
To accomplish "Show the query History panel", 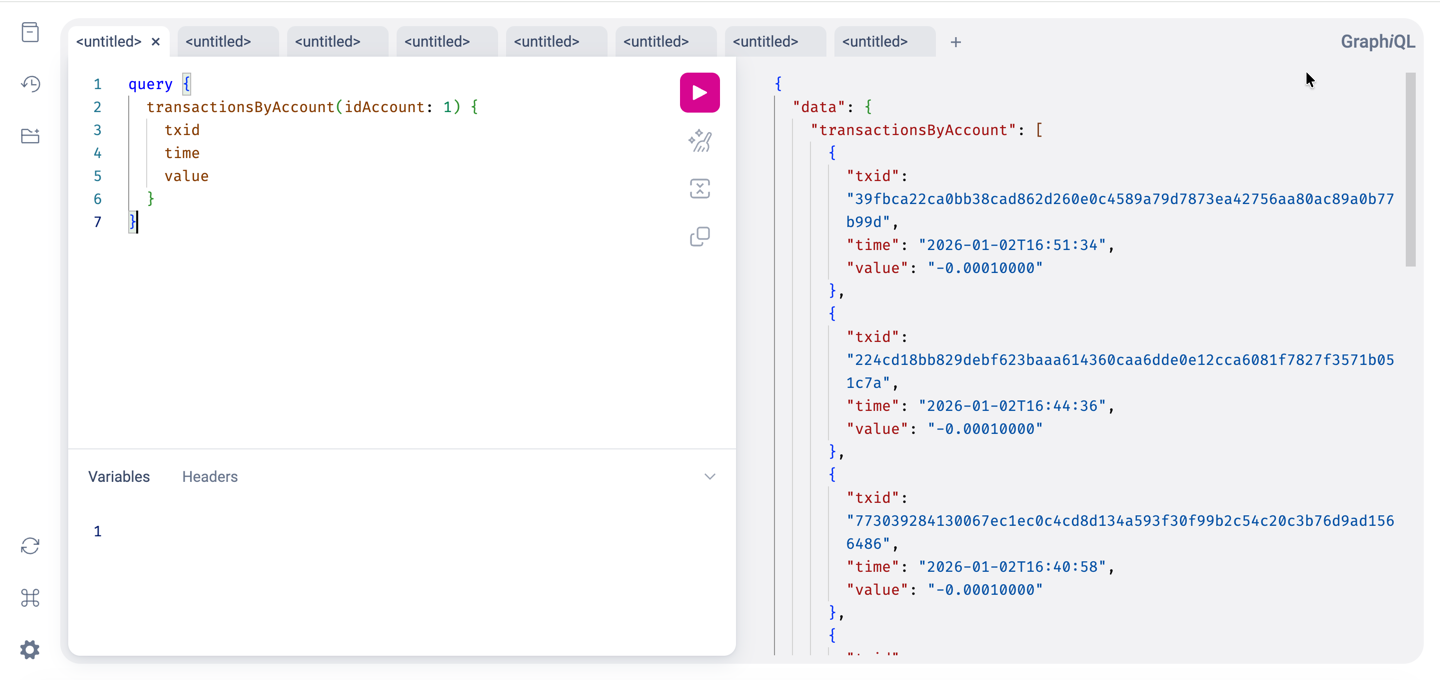I will click(29, 84).
